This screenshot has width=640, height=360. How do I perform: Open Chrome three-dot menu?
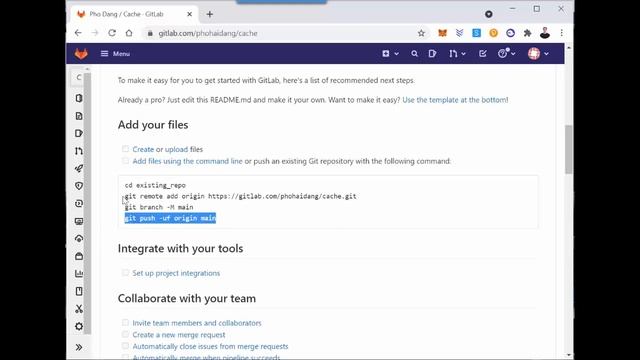point(562,33)
